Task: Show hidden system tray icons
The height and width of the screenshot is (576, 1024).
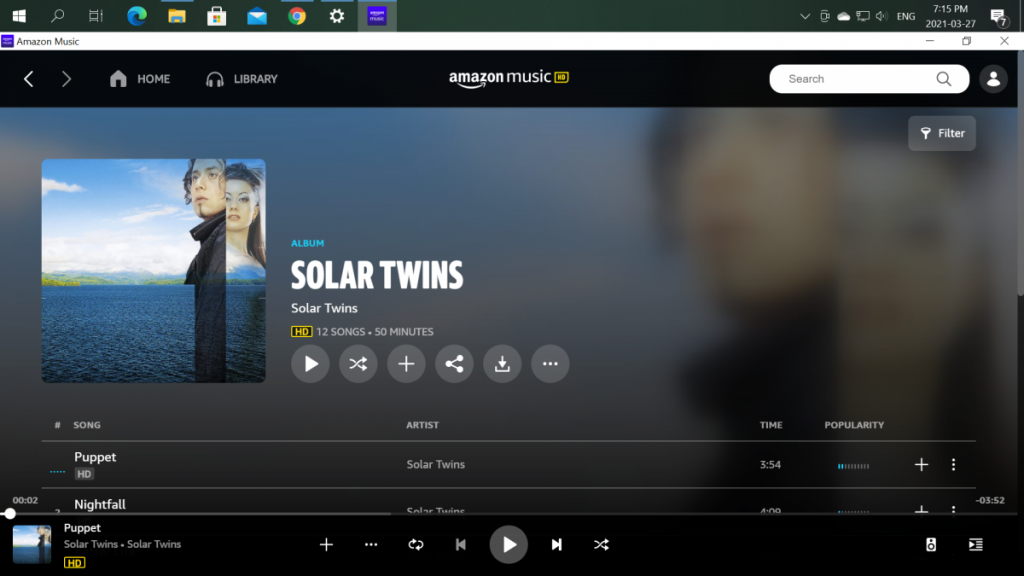Action: click(805, 16)
